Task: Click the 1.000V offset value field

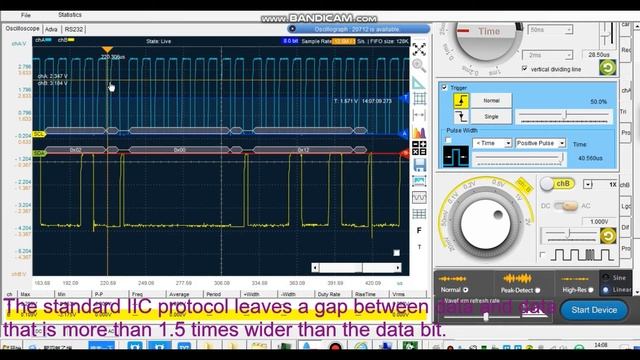Action: pos(599,222)
